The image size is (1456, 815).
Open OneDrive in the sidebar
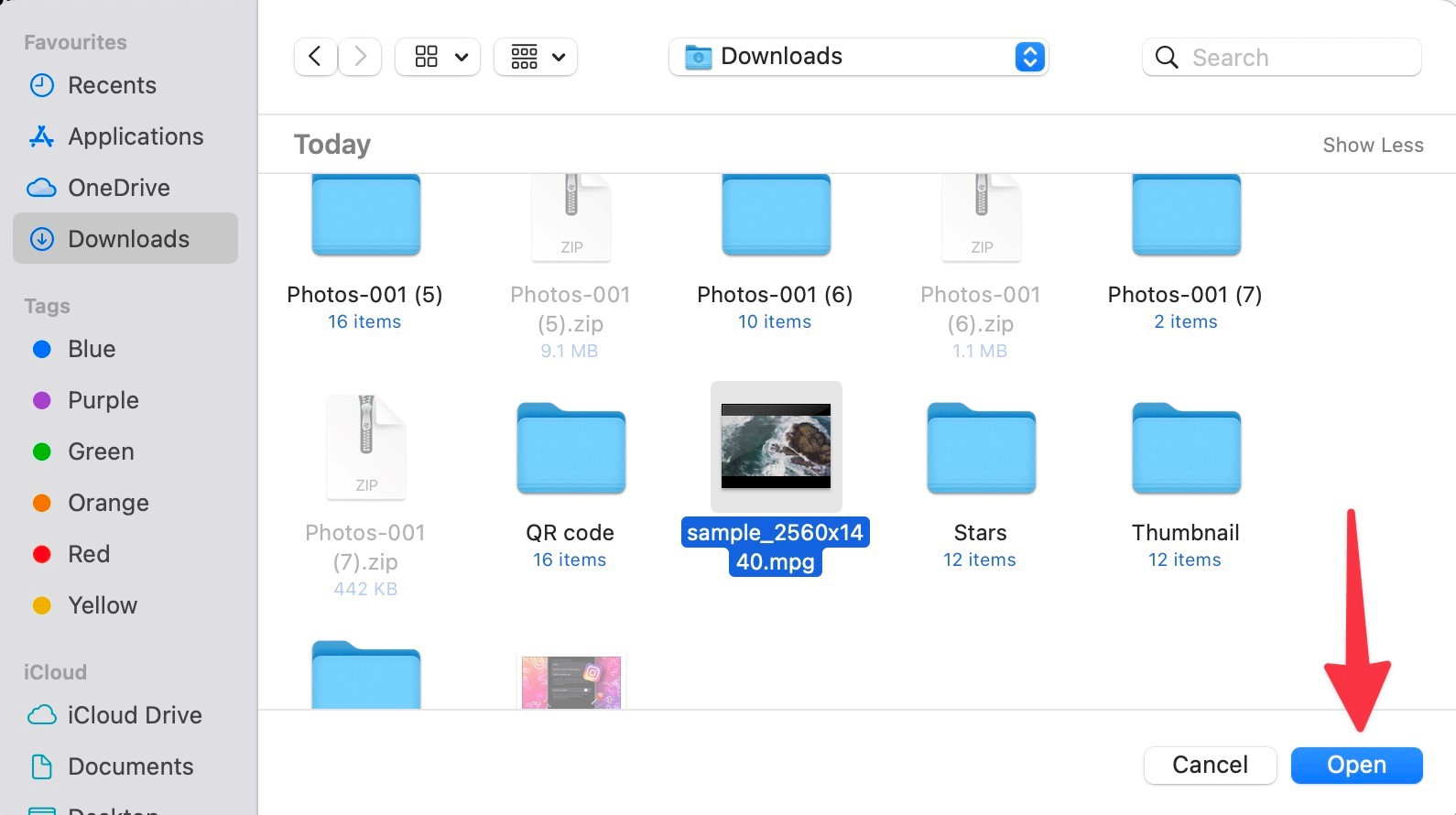click(125, 188)
